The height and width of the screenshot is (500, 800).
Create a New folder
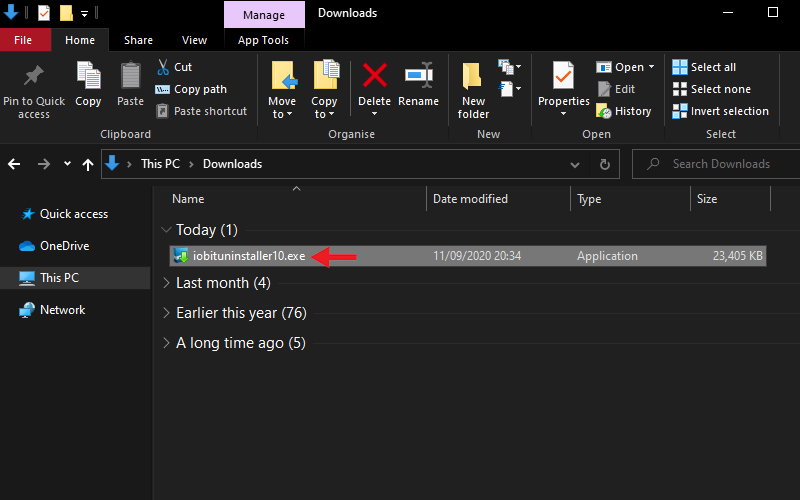(x=473, y=90)
